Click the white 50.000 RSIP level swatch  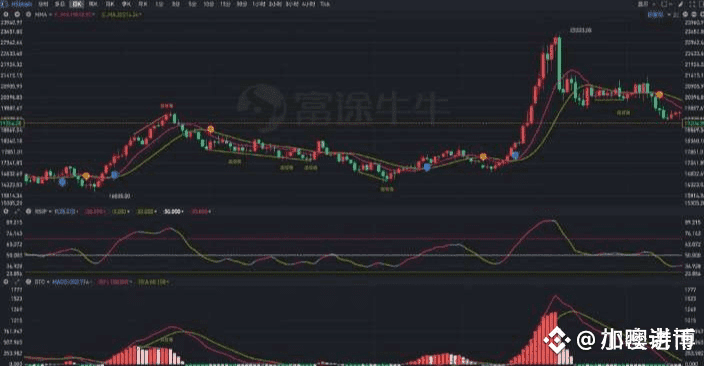[x=172, y=211]
